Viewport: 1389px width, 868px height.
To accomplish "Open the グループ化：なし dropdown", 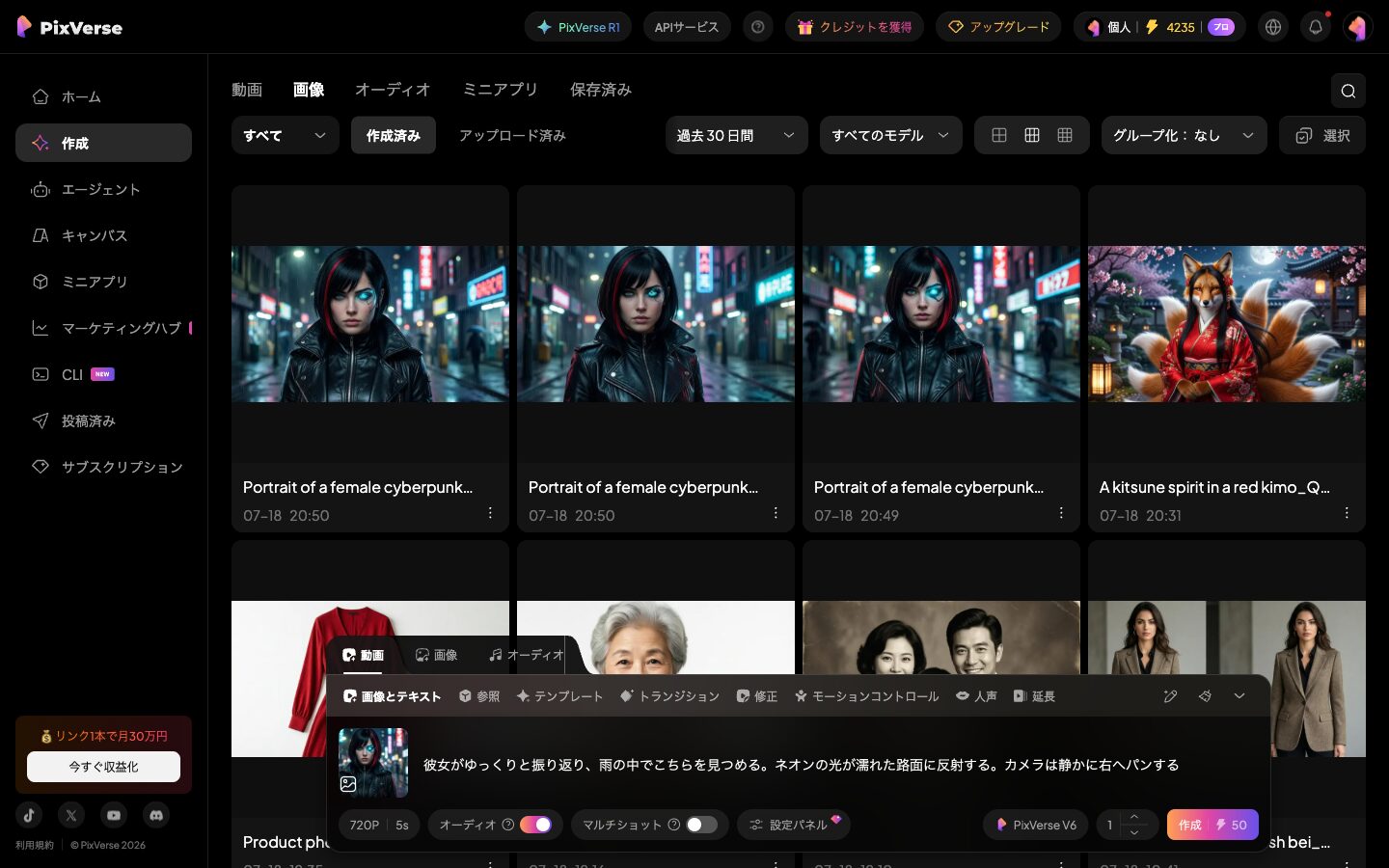I will [1185, 135].
